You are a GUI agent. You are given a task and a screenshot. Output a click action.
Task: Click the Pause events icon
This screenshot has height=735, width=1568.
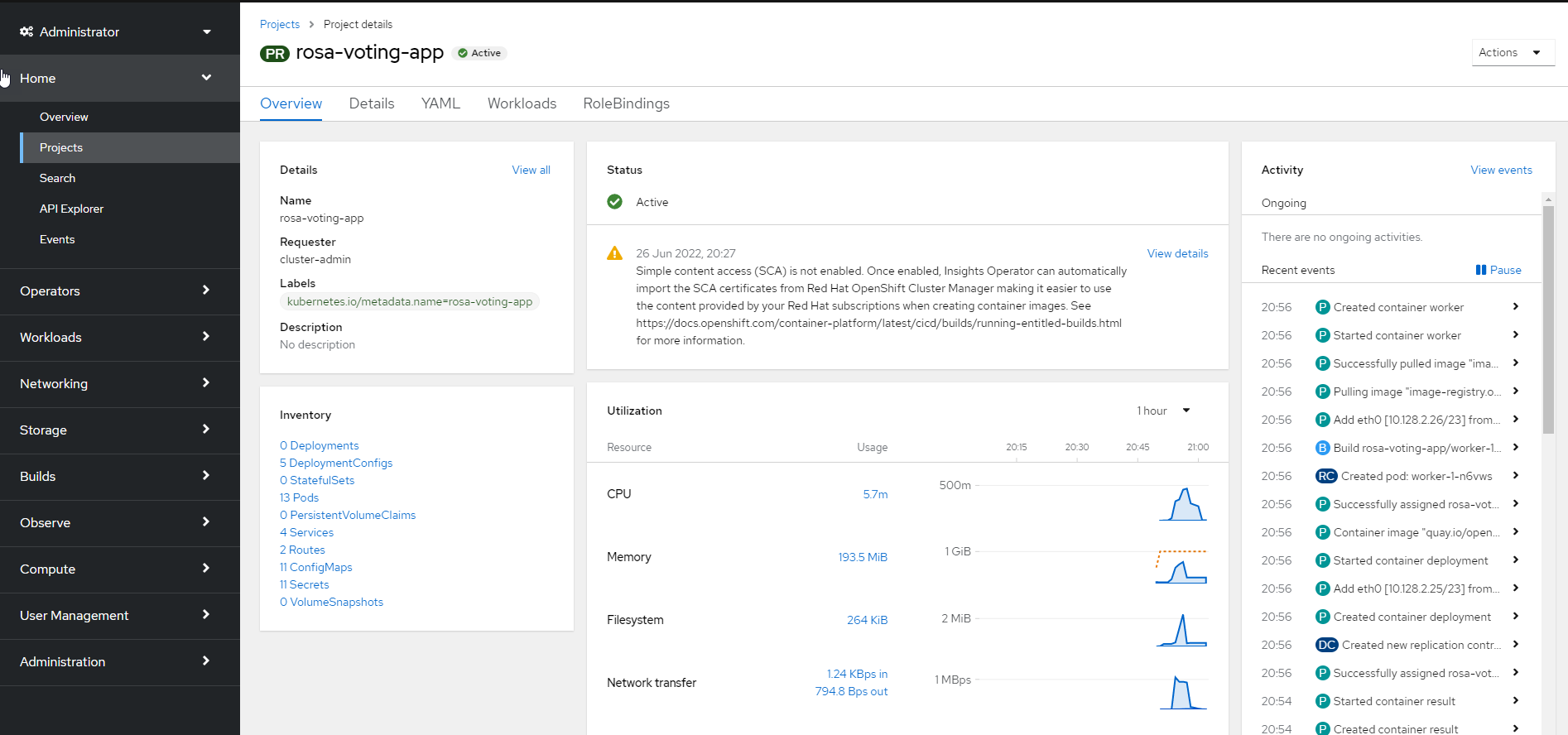coord(1481,270)
